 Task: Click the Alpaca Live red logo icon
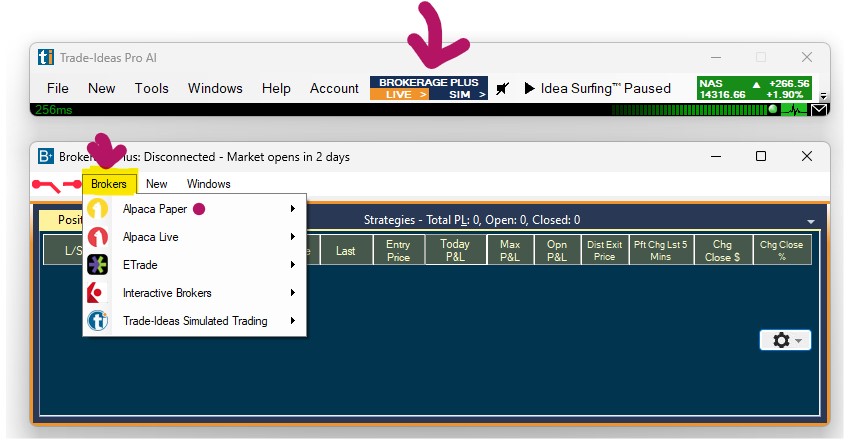(97, 237)
